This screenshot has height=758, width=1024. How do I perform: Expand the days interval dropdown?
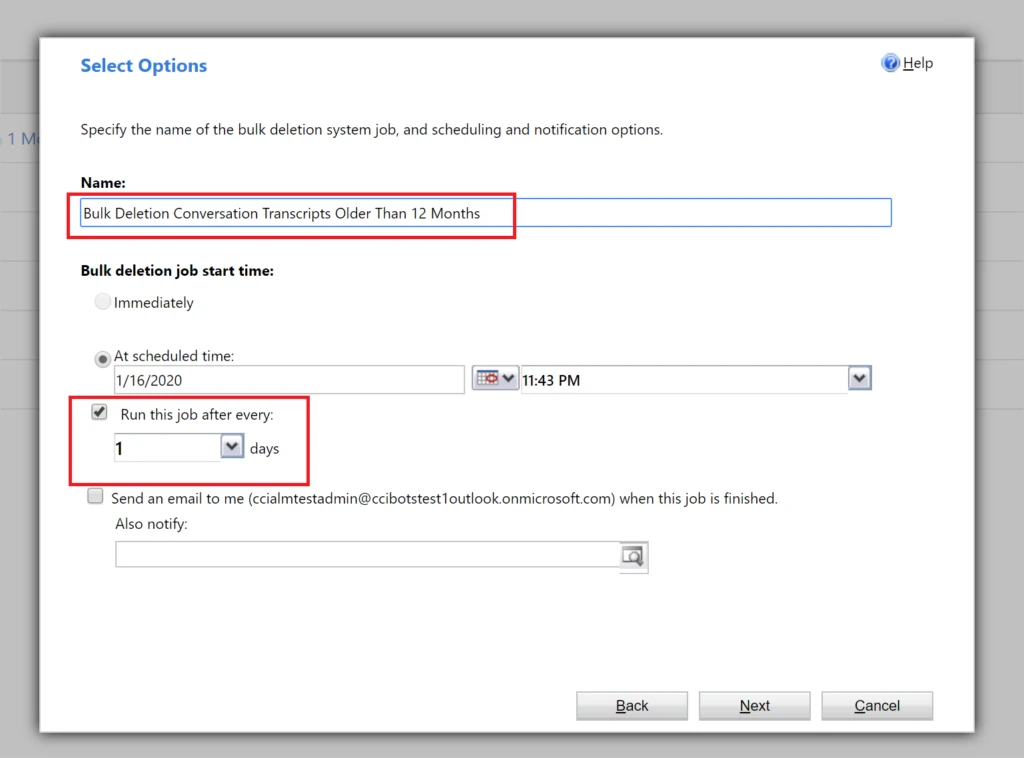pyautogui.click(x=232, y=447)
